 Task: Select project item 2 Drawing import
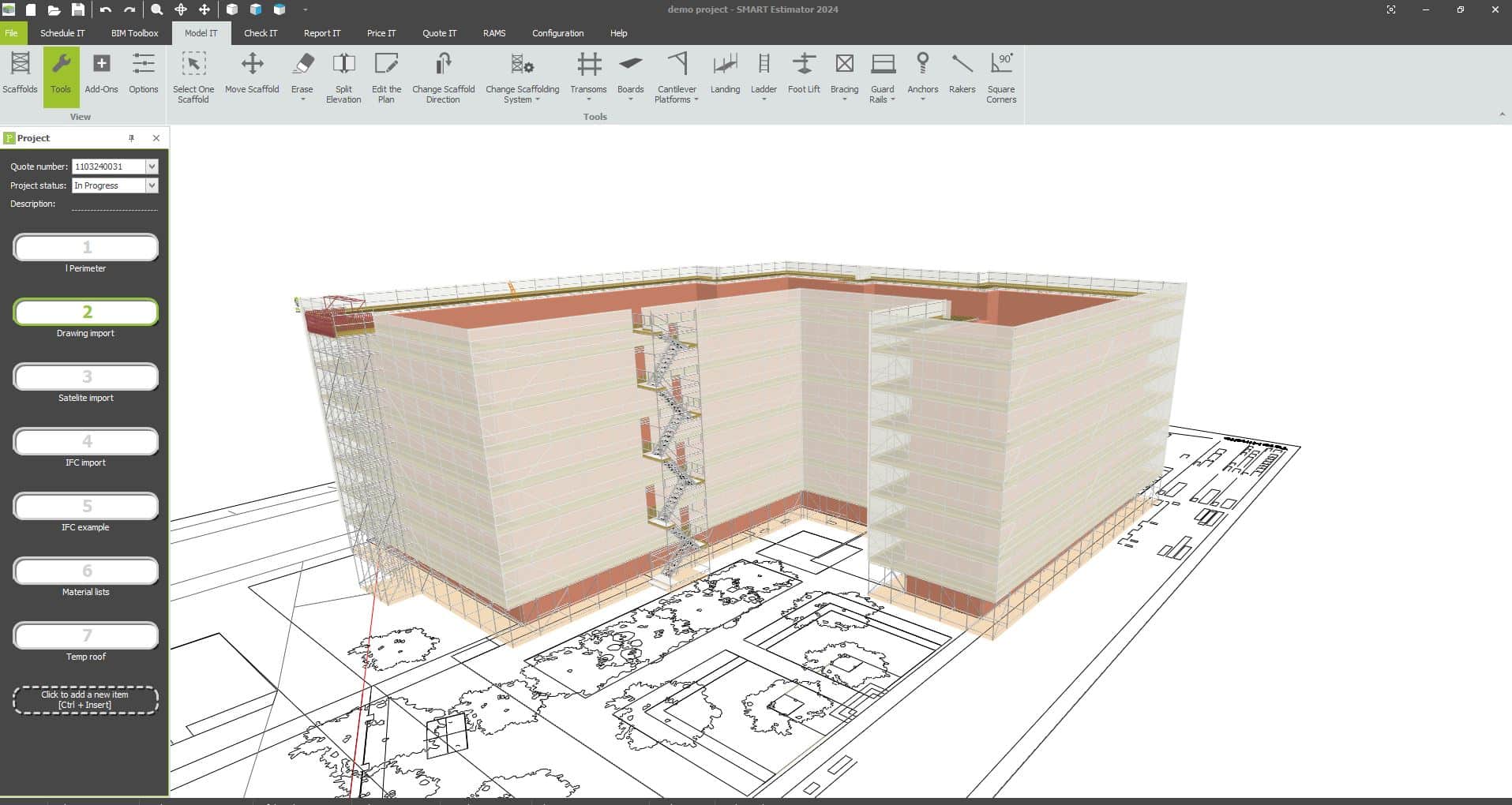coord(86,313)
